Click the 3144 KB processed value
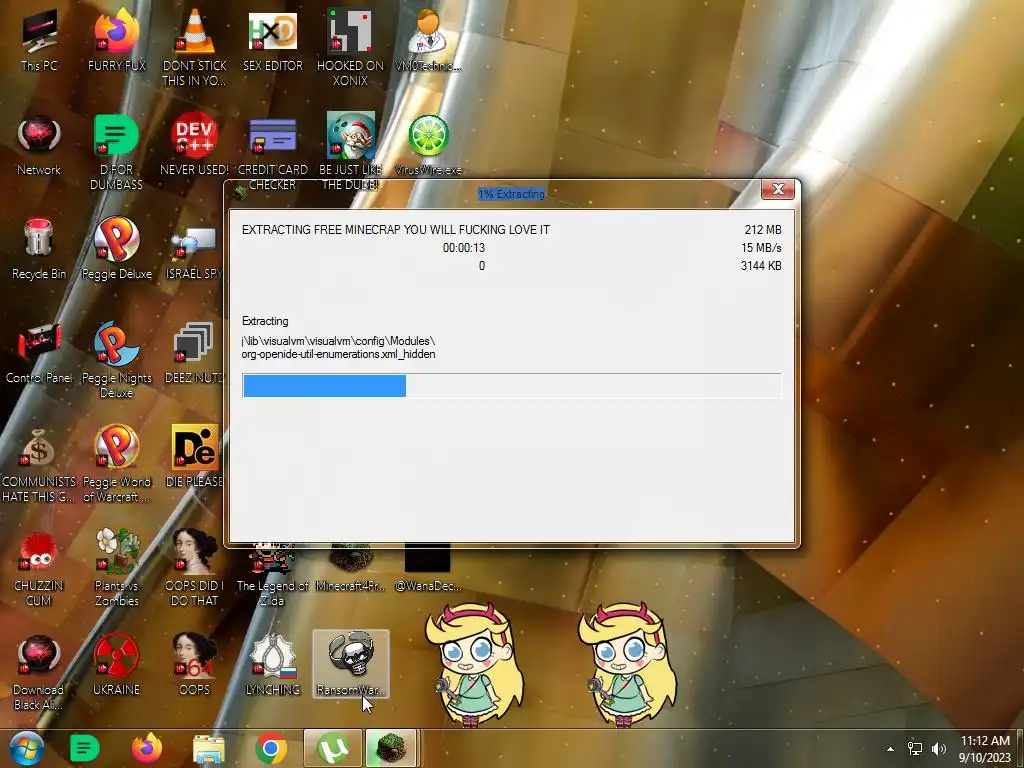The height and width of the screenshot is (768, 1024). point(761,266)
